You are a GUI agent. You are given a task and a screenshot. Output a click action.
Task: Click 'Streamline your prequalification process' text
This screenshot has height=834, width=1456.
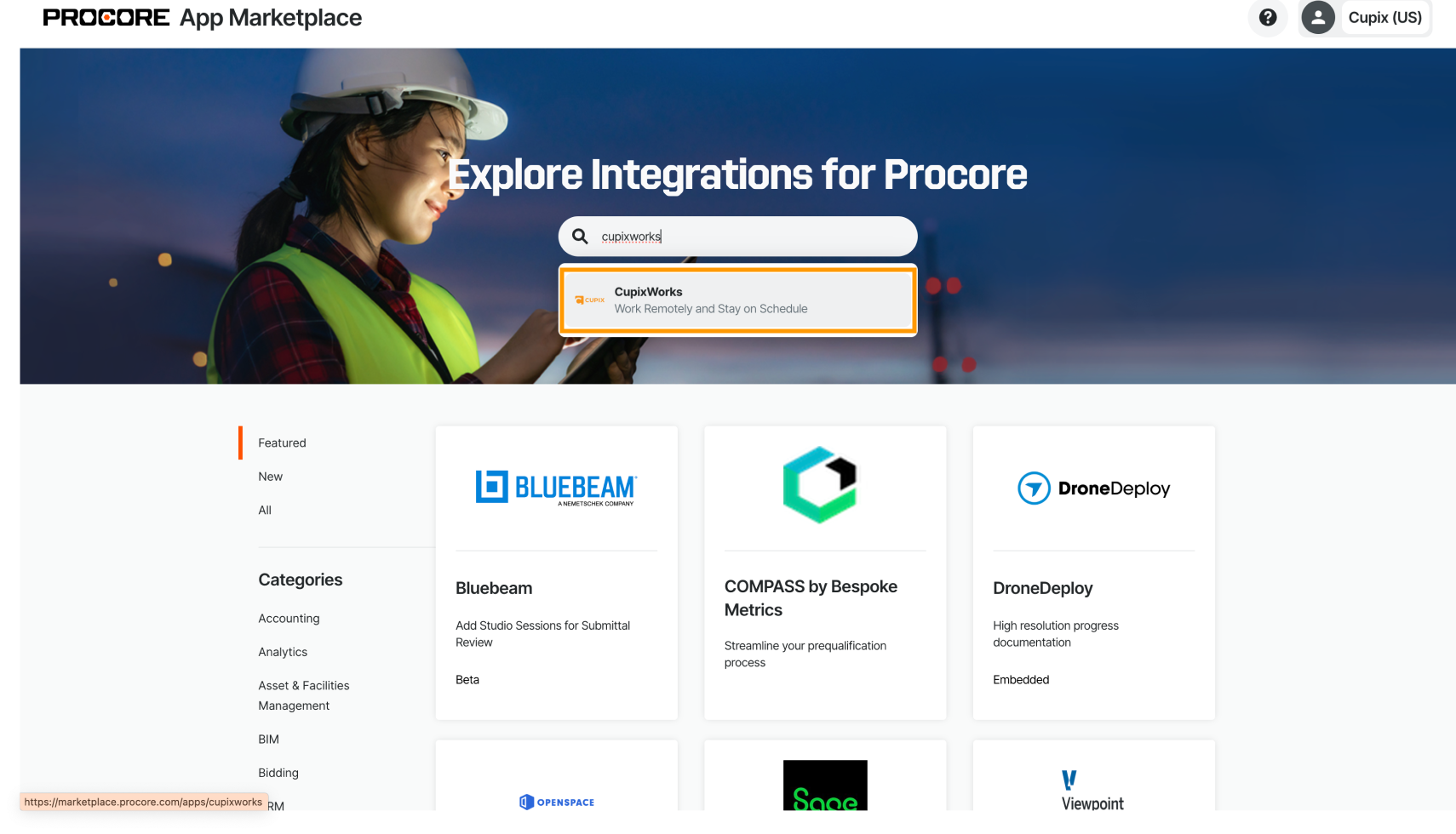[805, 654]
